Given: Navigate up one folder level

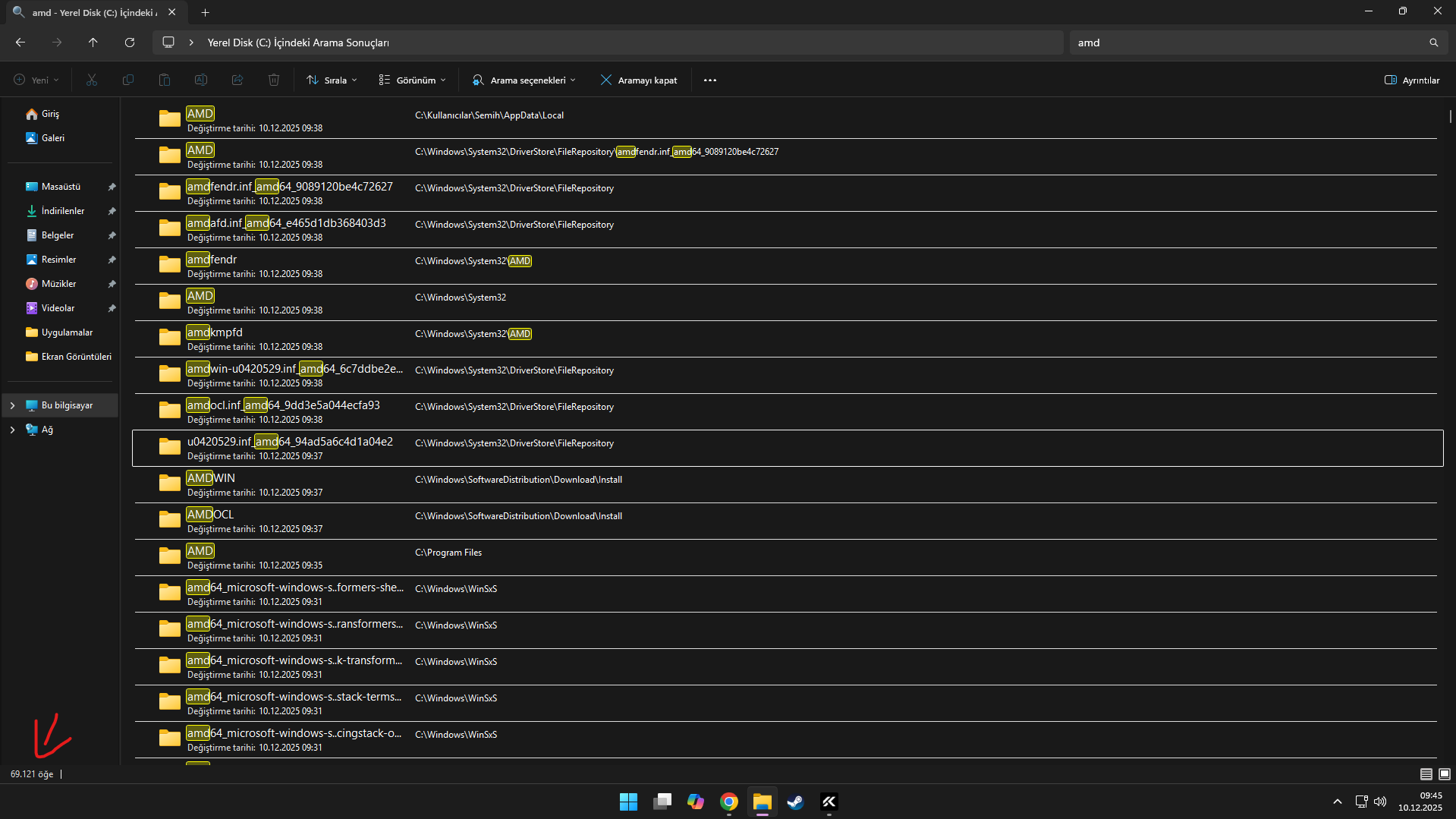Looking at the screenshot, I should click(93, 43).
